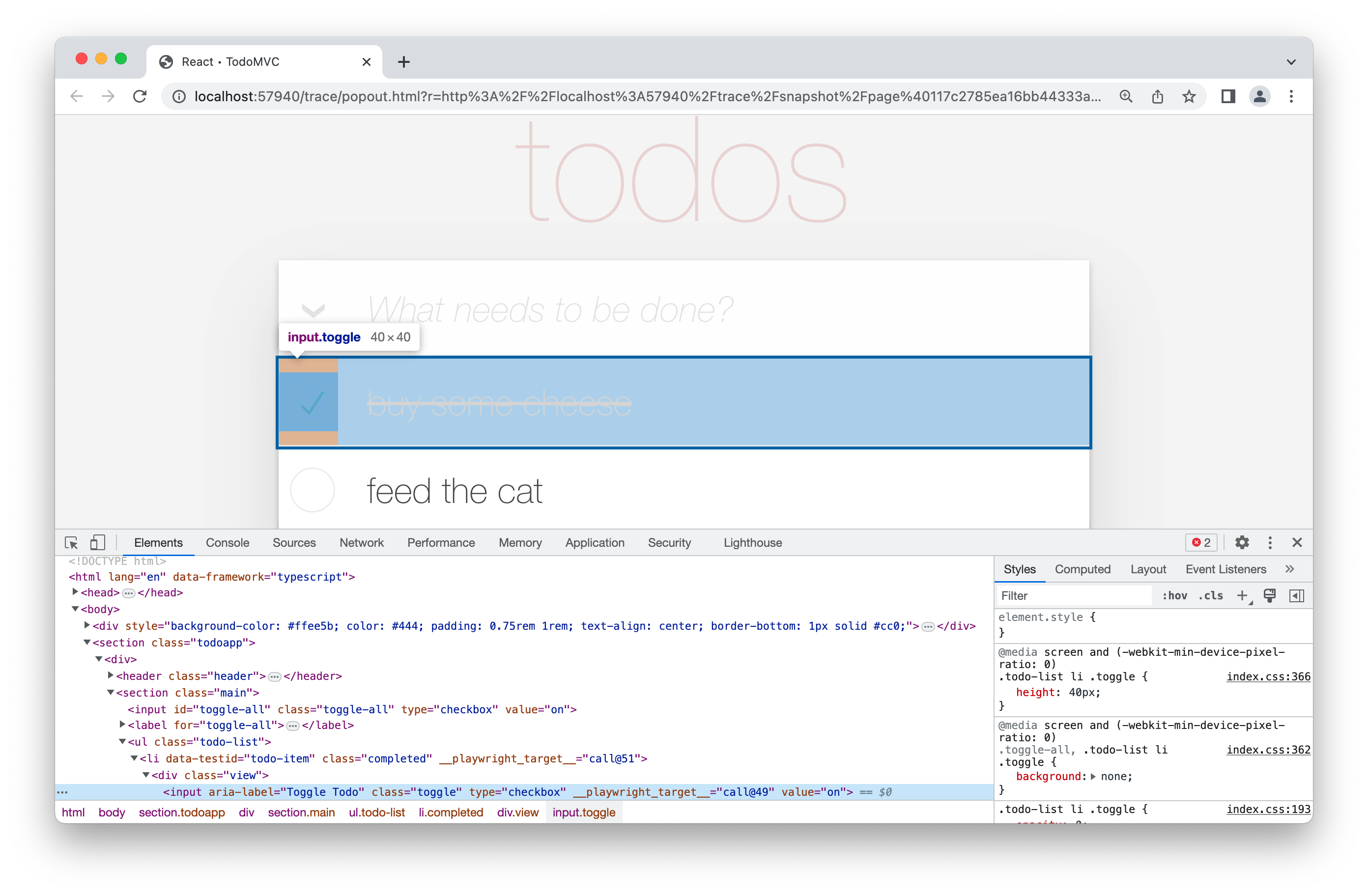The width and height of the screenshot is (1368, 896).
Task: Select ul.todo-list in the breadcrumb
Action: 376,812
